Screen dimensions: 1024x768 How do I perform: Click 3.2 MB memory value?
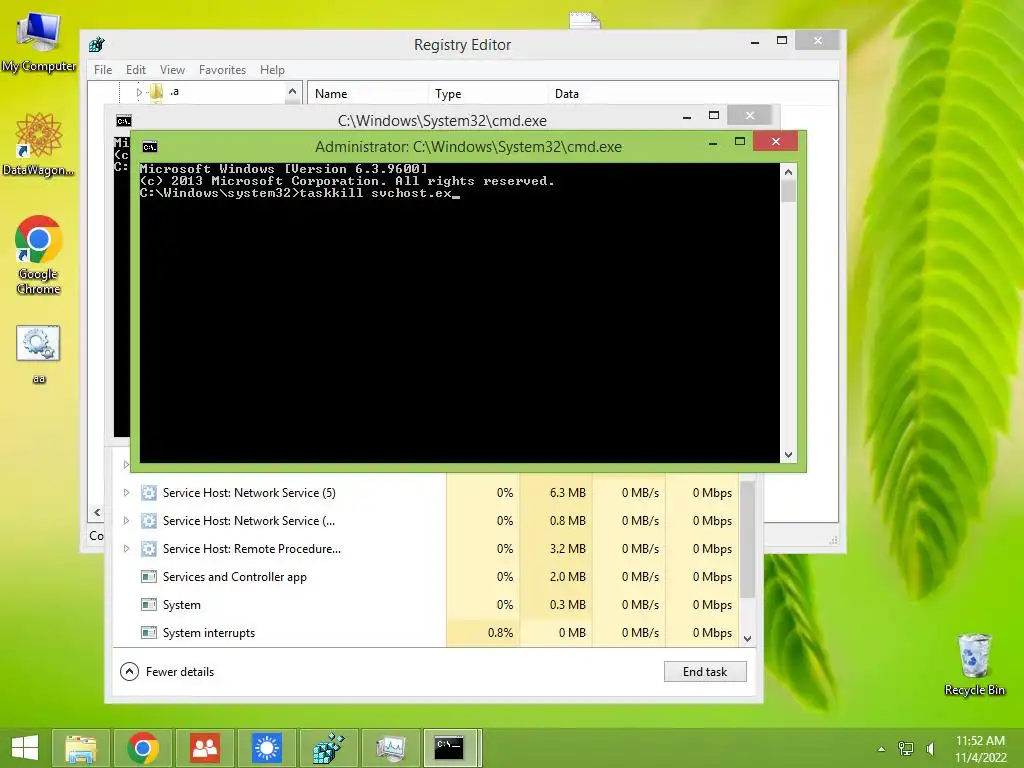pyautogui.click(x=568, y=549)
